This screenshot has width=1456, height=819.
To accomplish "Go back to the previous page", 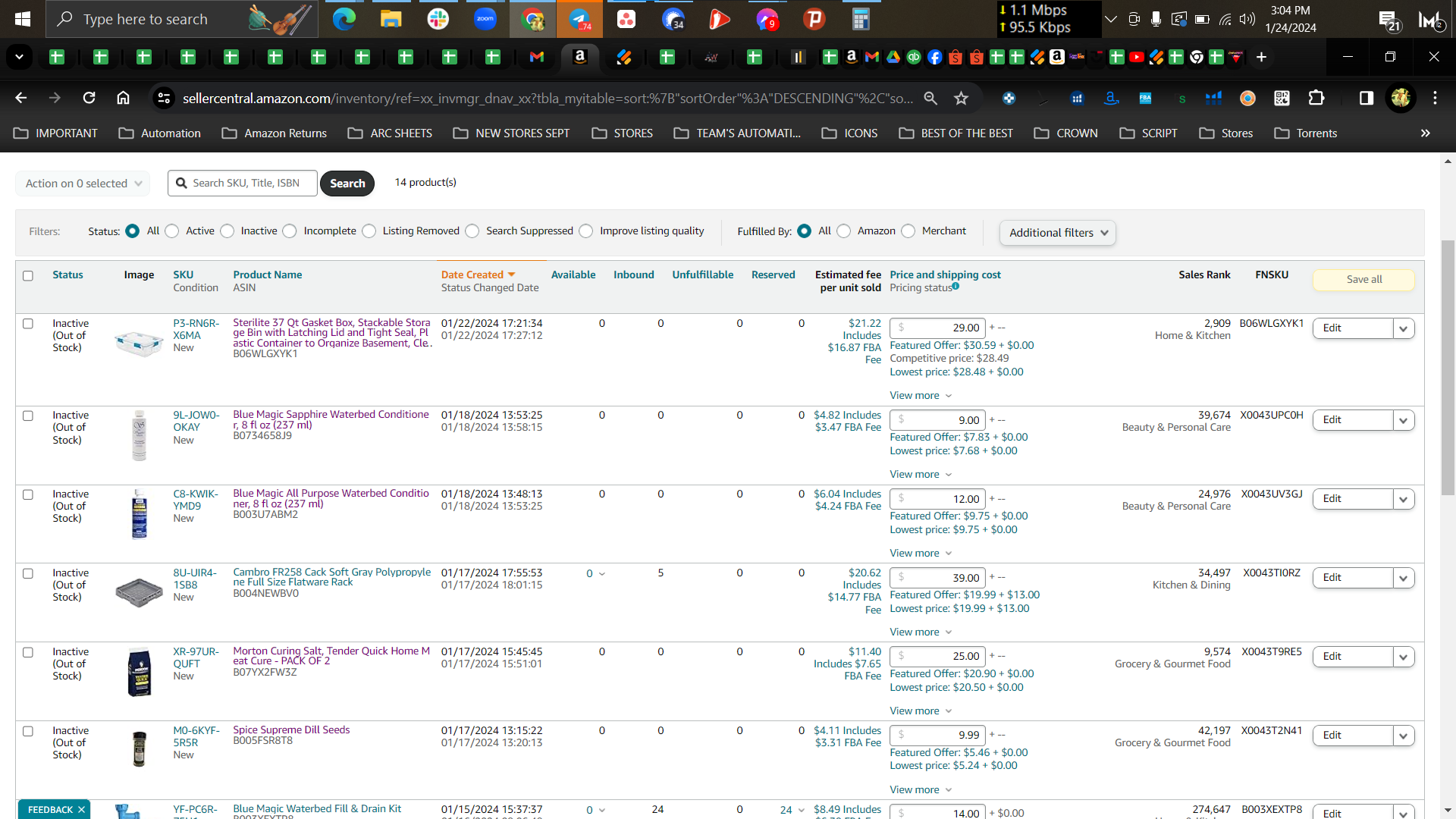I will pos(21,98).
